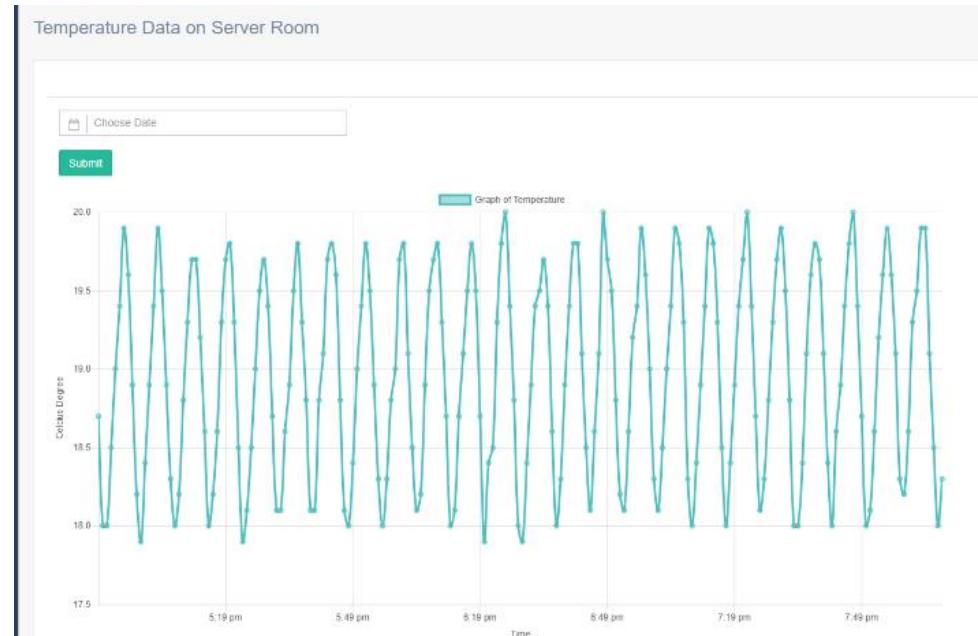
Task: Submit the selected date
Action: tap(85, 163)
